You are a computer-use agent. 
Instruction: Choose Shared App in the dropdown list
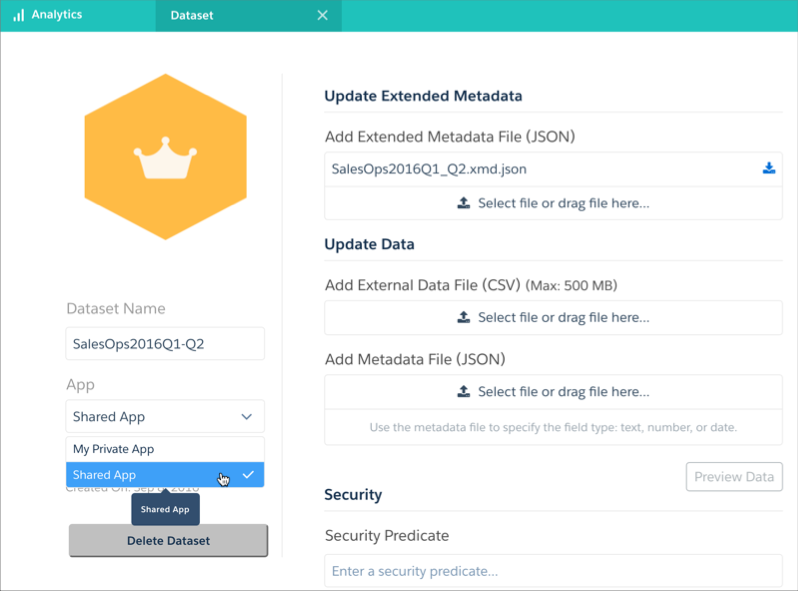165,474
